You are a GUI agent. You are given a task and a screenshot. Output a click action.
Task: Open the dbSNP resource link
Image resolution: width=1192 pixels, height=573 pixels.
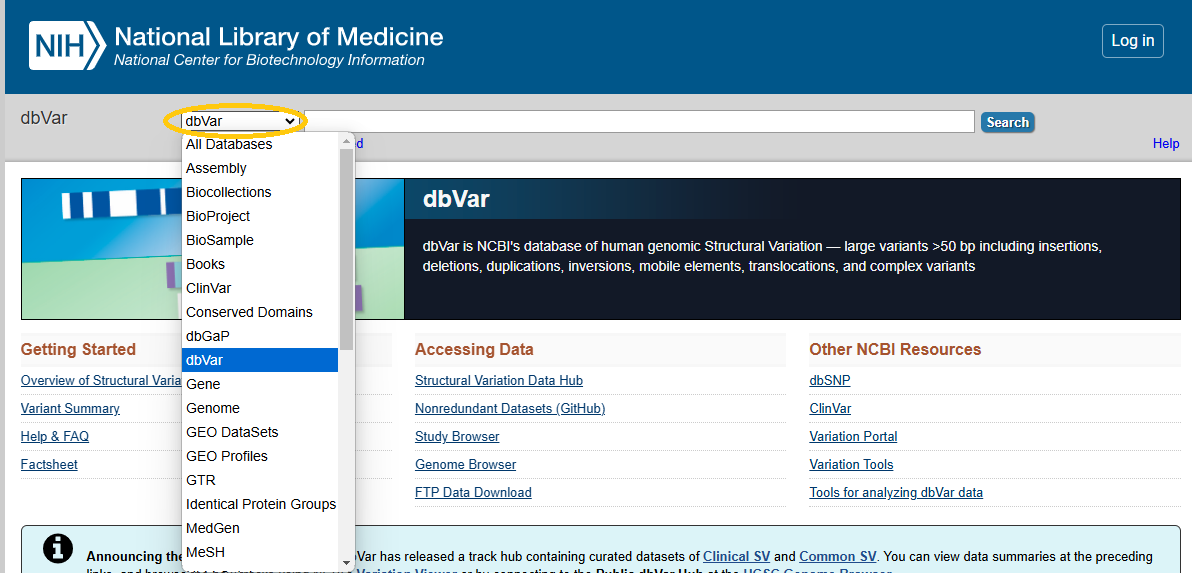tap(830, 380)
